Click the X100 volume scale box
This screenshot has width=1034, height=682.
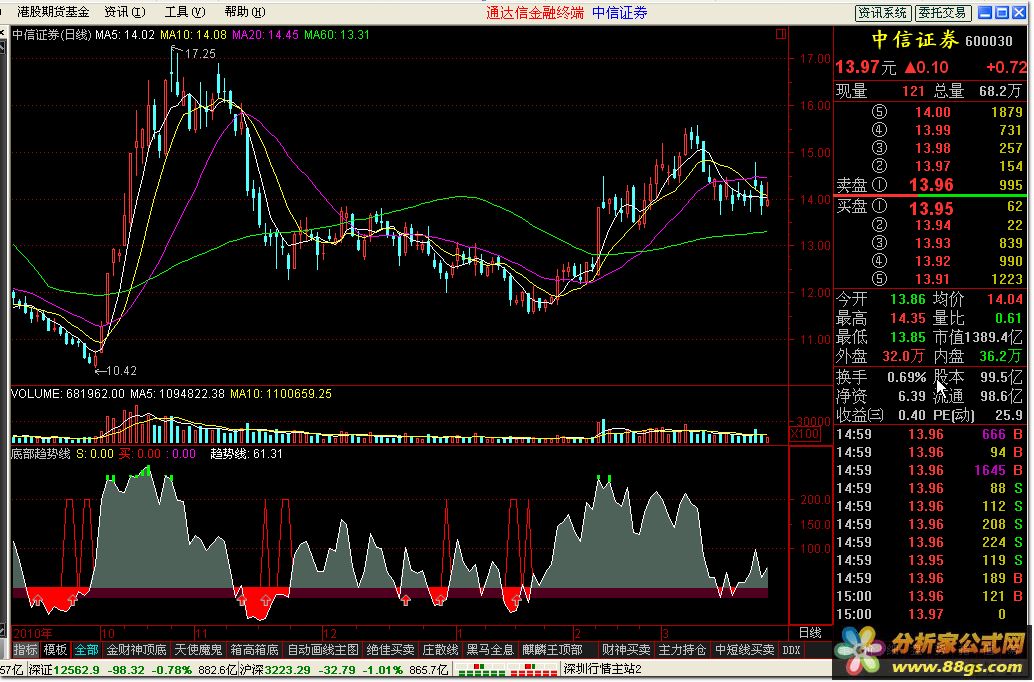coord(805,434)
